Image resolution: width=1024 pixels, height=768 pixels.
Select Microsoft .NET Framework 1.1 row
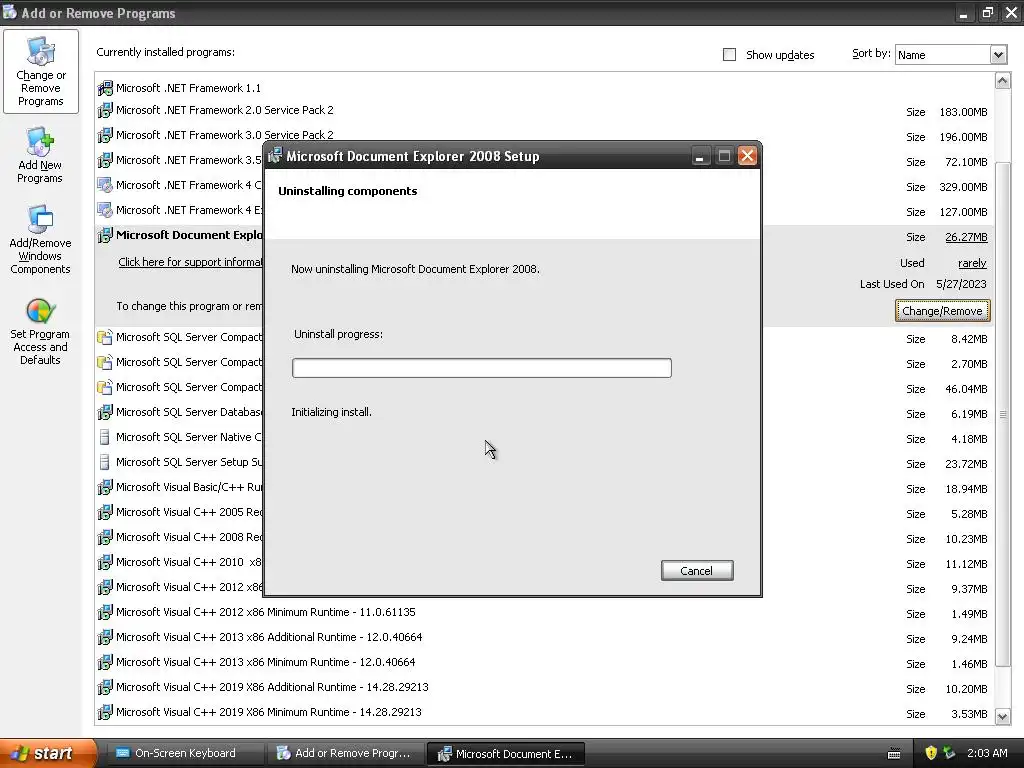tap(545, 88)
